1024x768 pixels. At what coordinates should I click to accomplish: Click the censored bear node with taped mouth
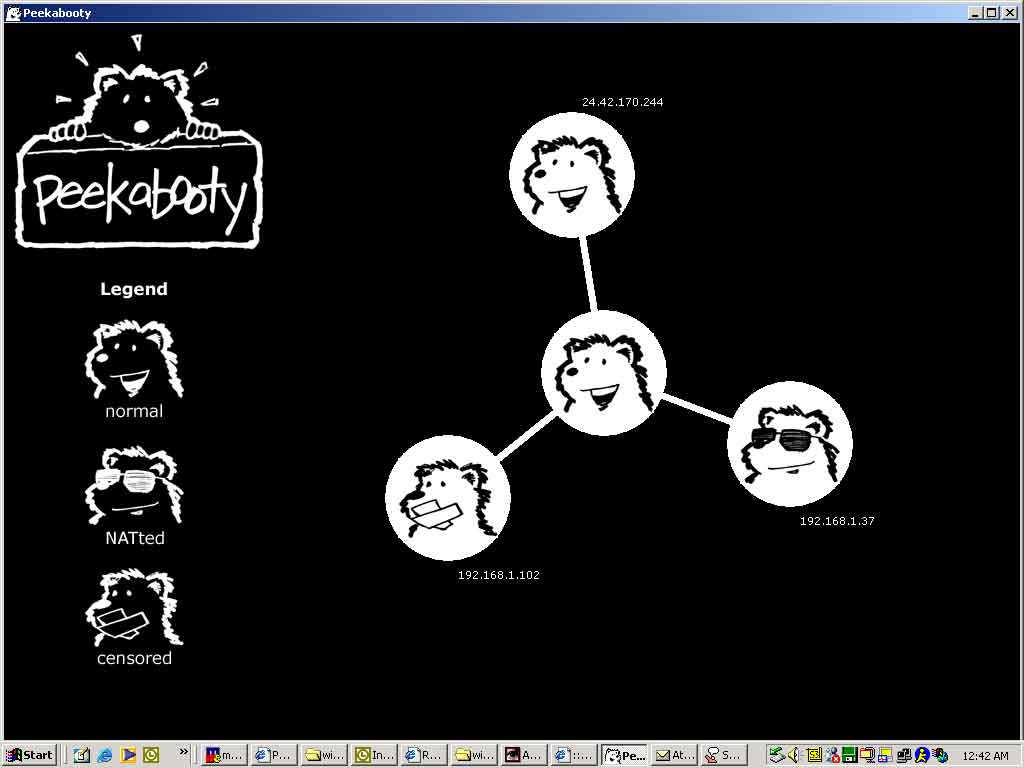click(448, 498)
